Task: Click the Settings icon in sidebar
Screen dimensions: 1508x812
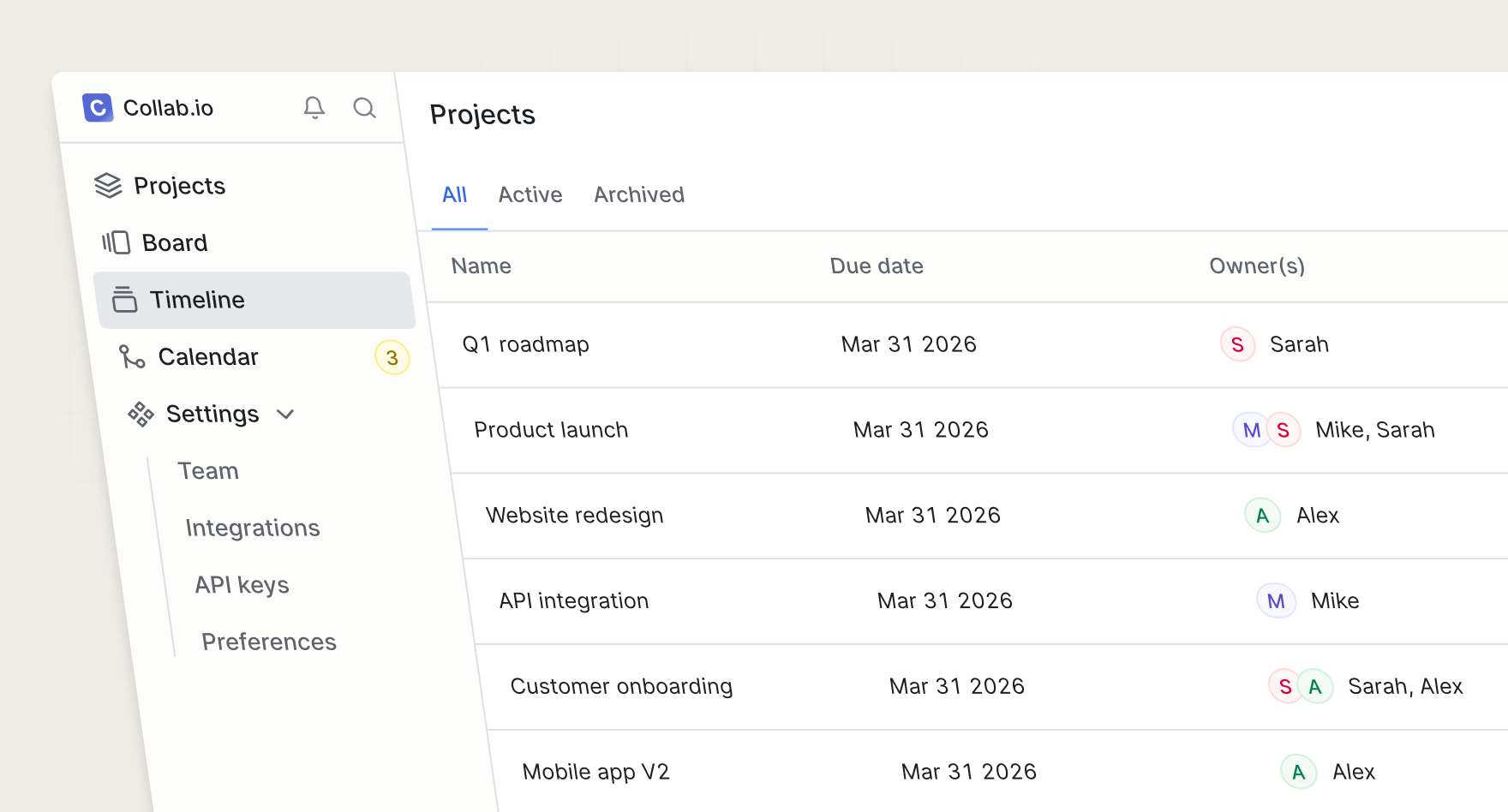Action: [x=141, y=415]
